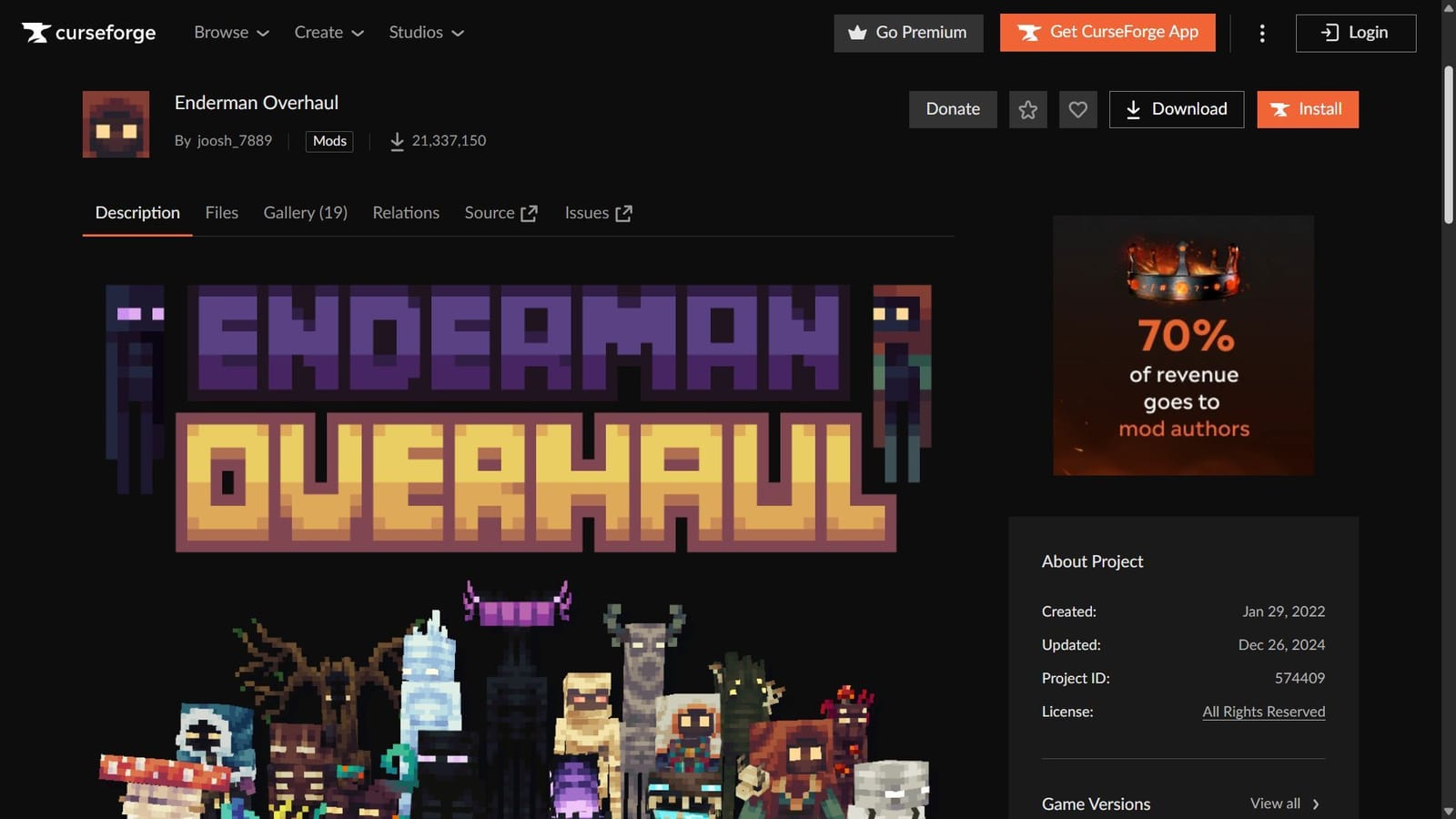Open the three-dot overflow menu
Image resolution: width=1456 pixels, height=819 pixels.
pyautogui.click(x=1262, y=33)
